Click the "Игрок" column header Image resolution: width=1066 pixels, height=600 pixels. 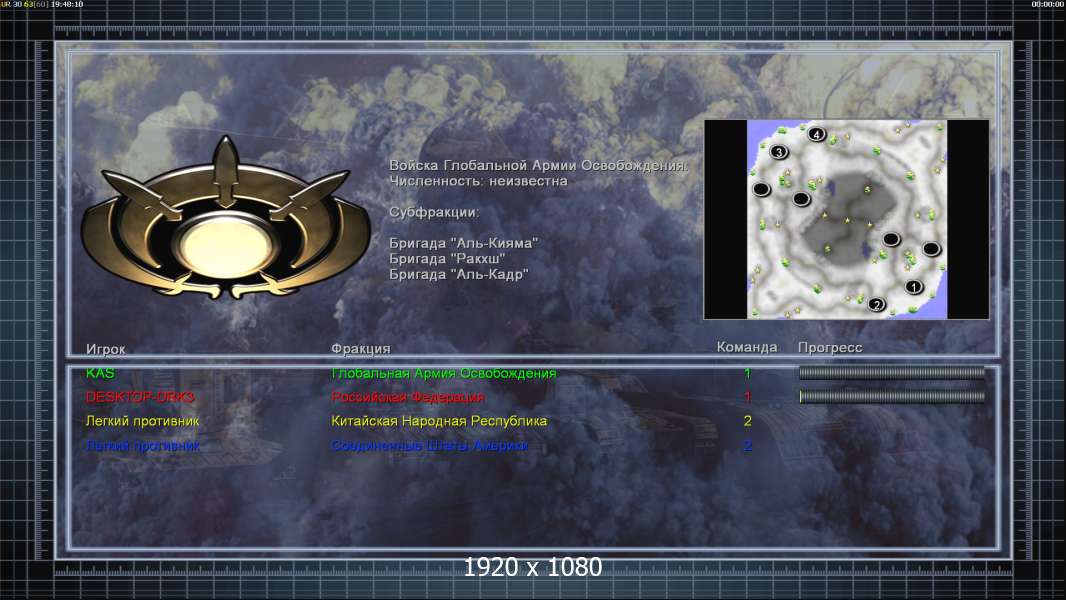point(105,349)
